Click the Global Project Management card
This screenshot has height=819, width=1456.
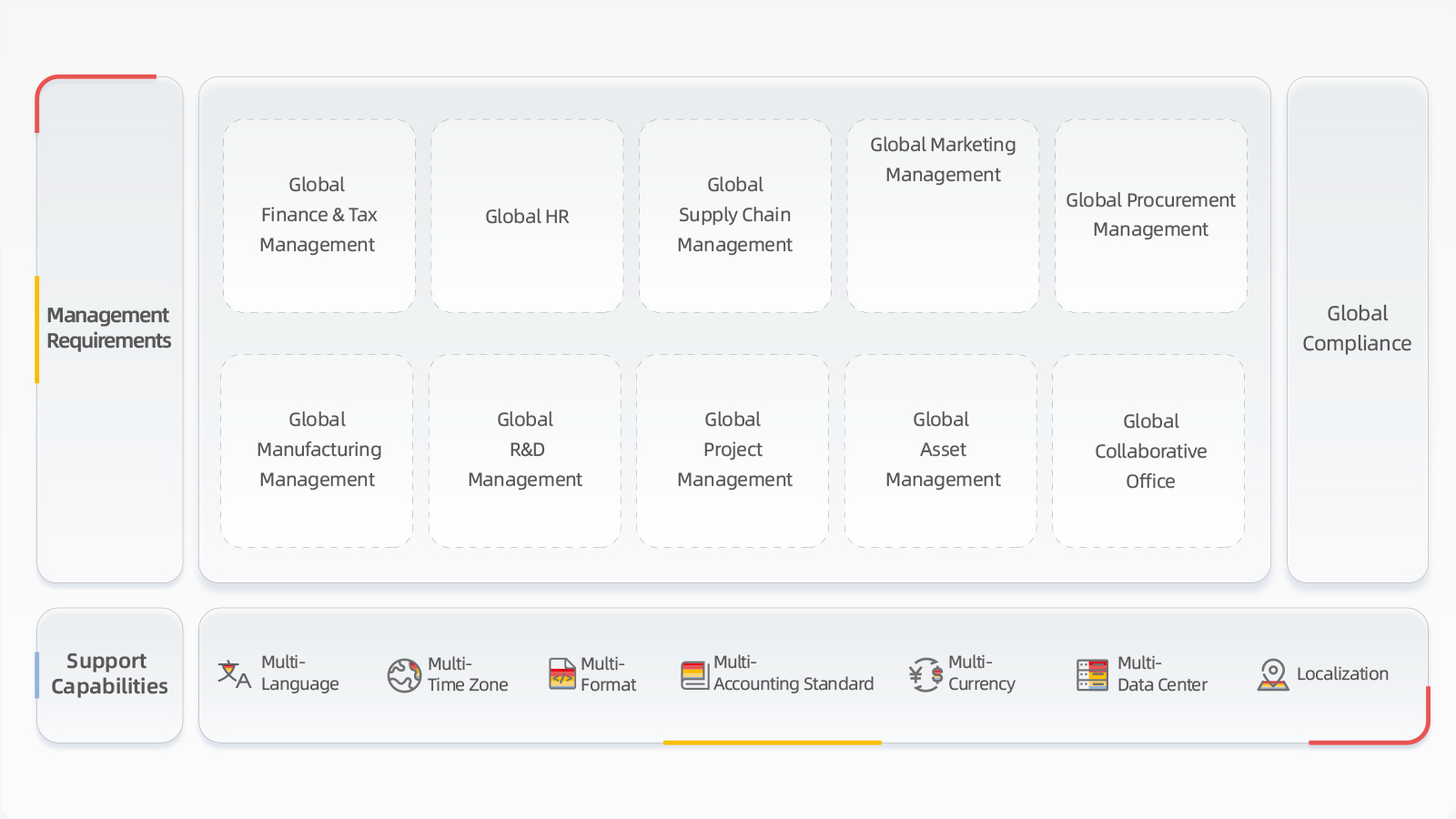point(733,450)
